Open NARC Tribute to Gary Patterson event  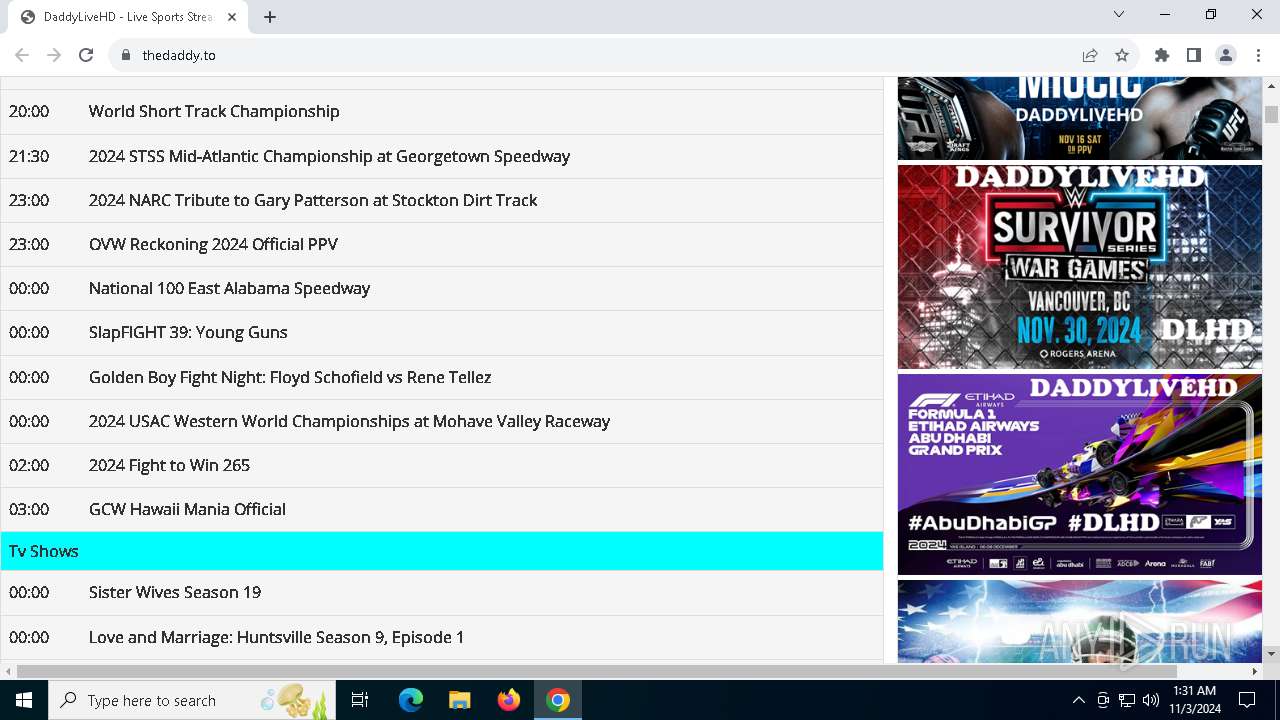point(313,200)
